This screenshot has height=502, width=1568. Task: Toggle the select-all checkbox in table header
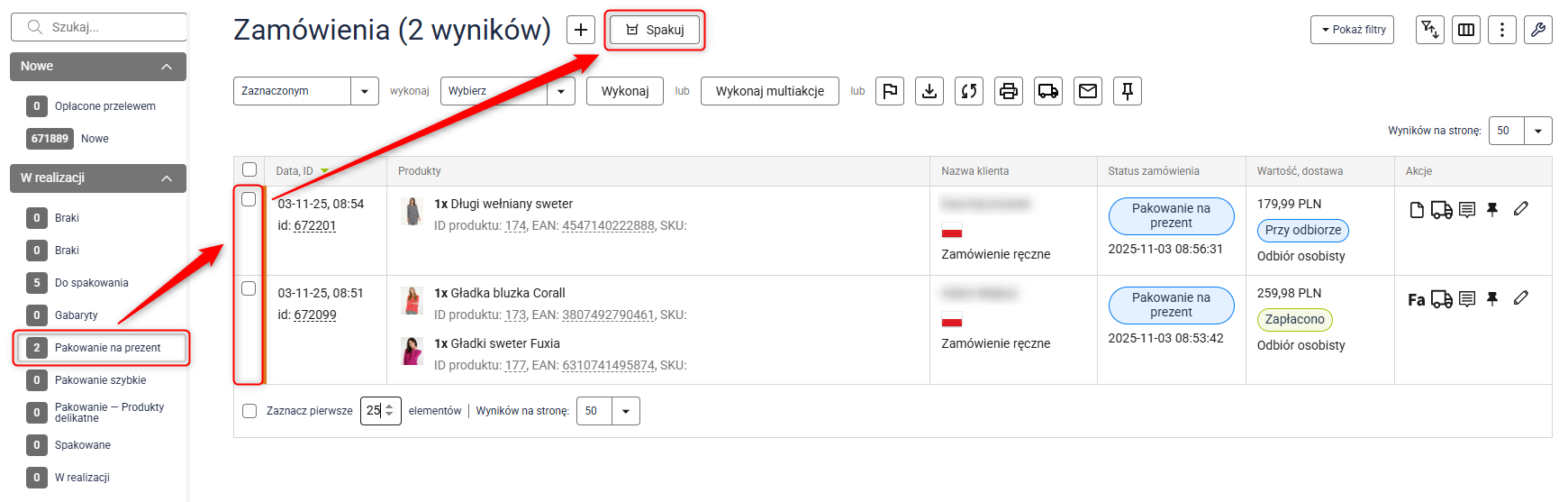(x=249, y=169)
